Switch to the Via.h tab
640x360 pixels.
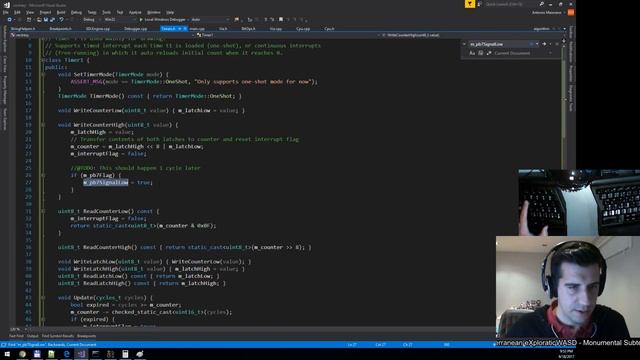pos(223,29)
